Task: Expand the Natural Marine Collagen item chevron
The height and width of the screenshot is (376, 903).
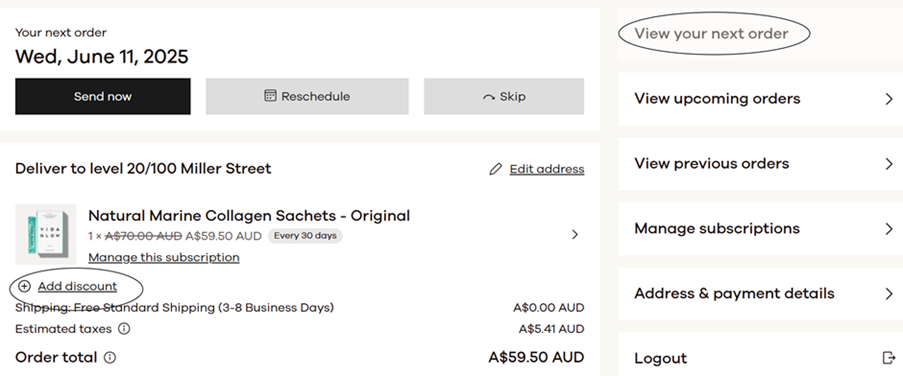Action: click(575, 234)
